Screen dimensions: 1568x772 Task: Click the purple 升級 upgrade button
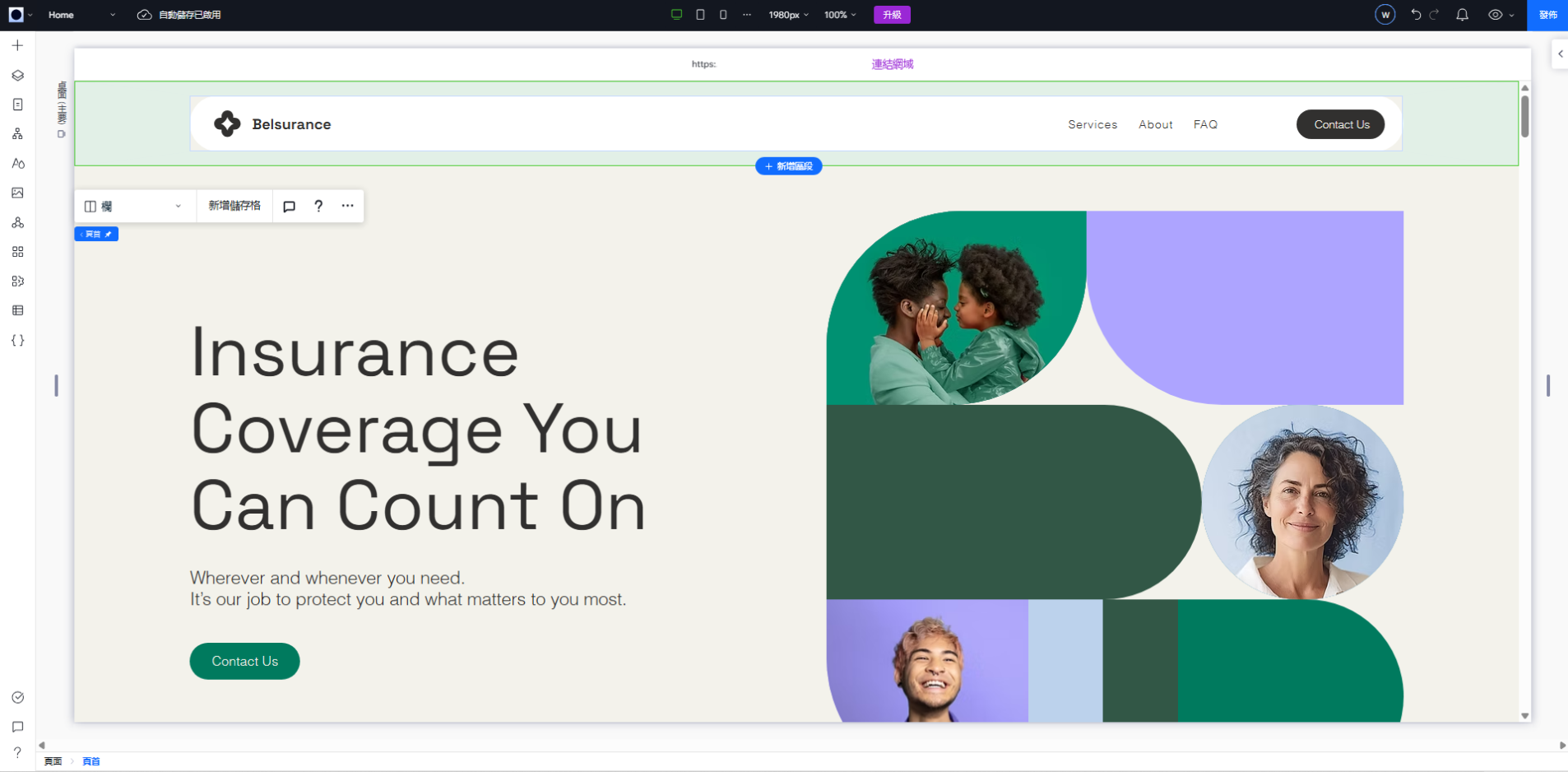pos(892,15)
